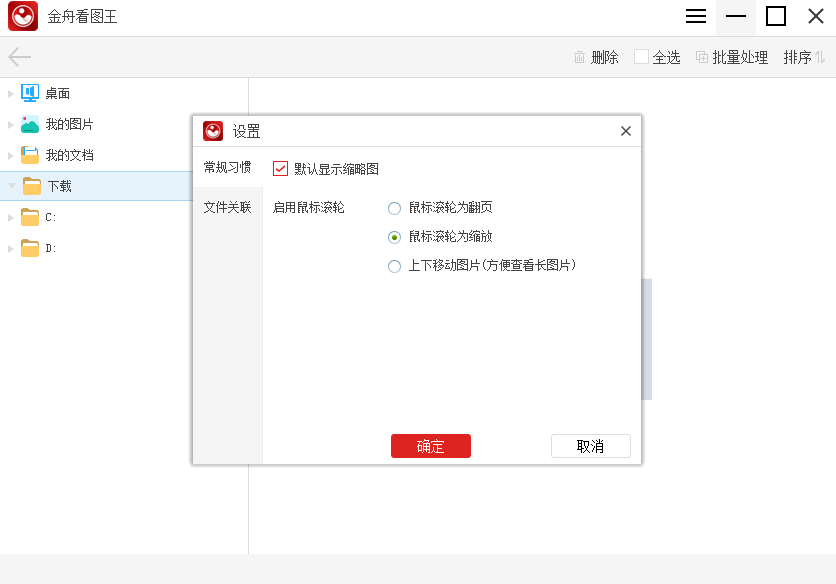This screenshot has height=584, width=836.
Task: Expand the C: drive node
Action: coord(10,217)
